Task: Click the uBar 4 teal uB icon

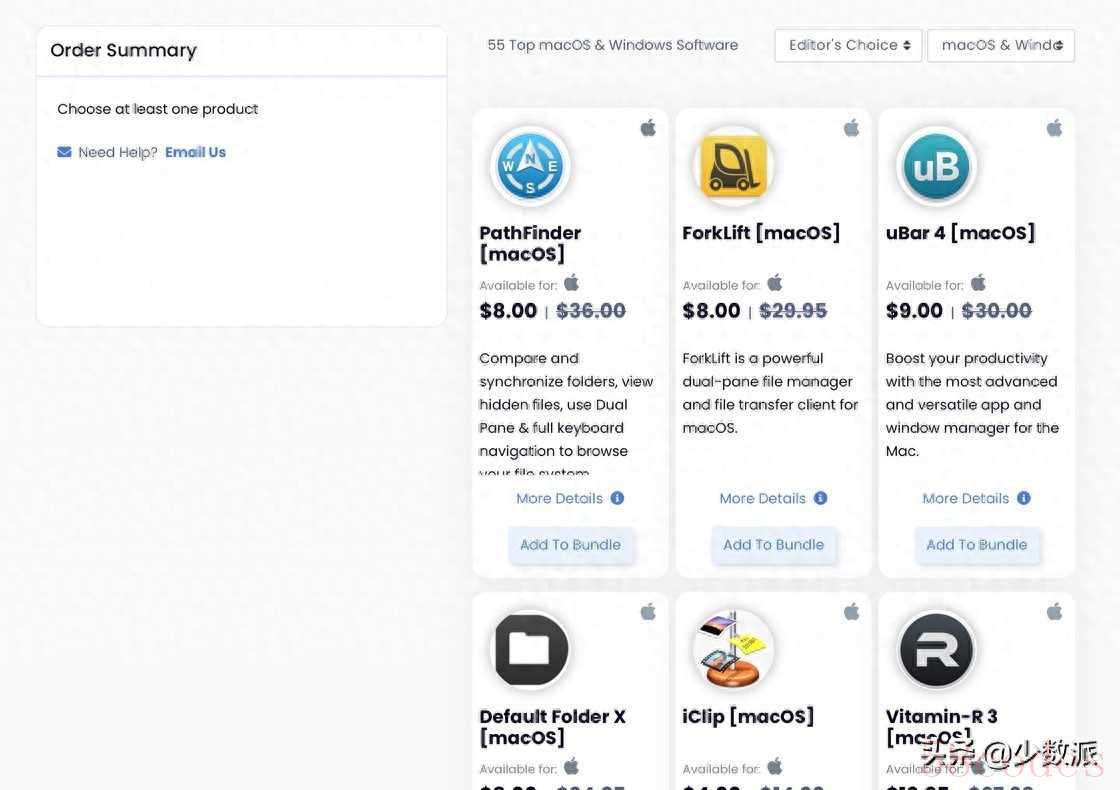Action: pos(936,166)
